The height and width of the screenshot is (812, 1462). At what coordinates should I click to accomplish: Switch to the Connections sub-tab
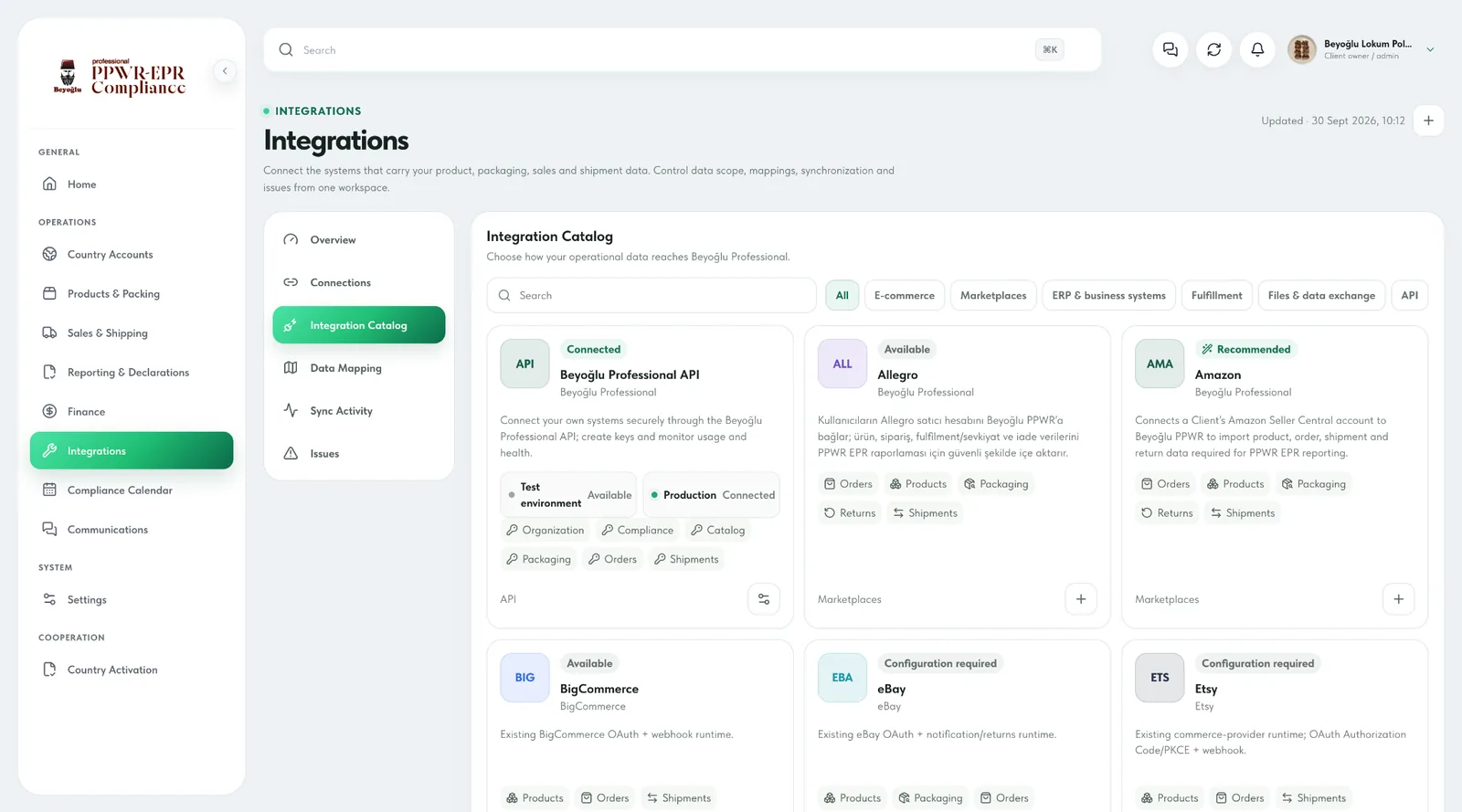click(359, 283)
